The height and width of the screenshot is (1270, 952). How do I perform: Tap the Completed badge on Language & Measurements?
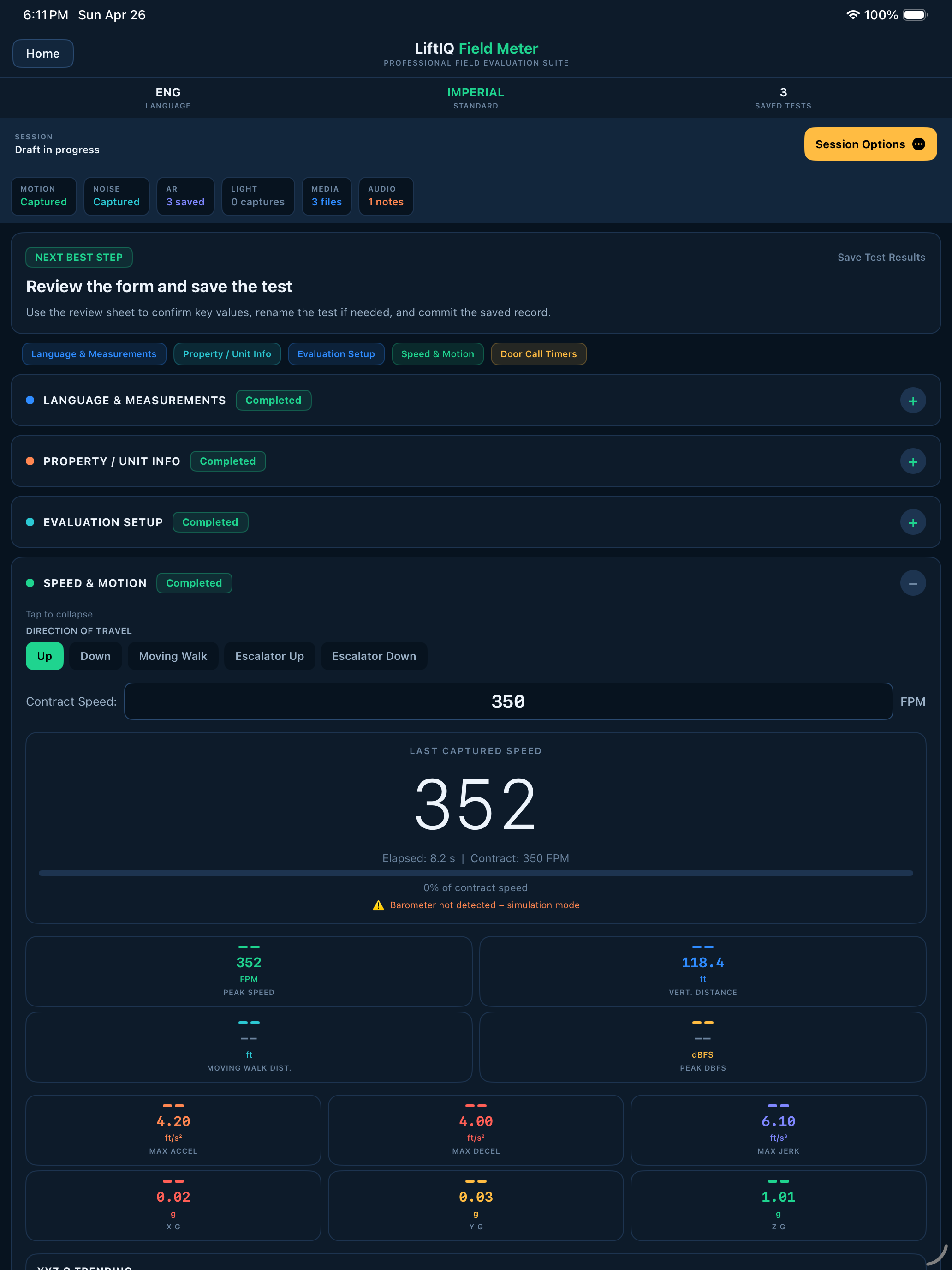273,400
